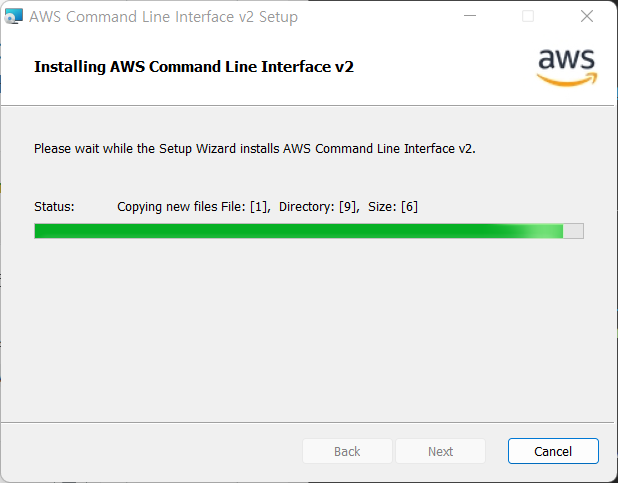Click the greyed-out Next button
The height and width of the screenshot is (483, 618).
pos(440,451)
